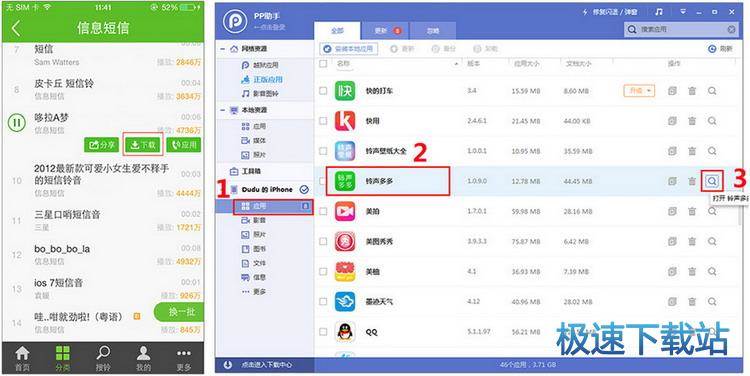Check the 铃声壁纸大全 checkbox
The height and width of the screenshot is (376, 750).
click(x=323, y=151)
